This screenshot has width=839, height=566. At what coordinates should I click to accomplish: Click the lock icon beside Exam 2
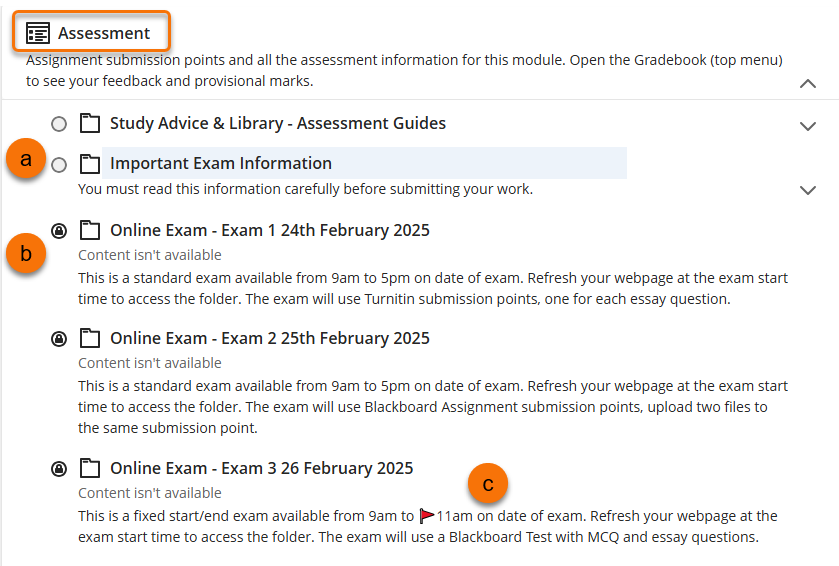point(59,339)
